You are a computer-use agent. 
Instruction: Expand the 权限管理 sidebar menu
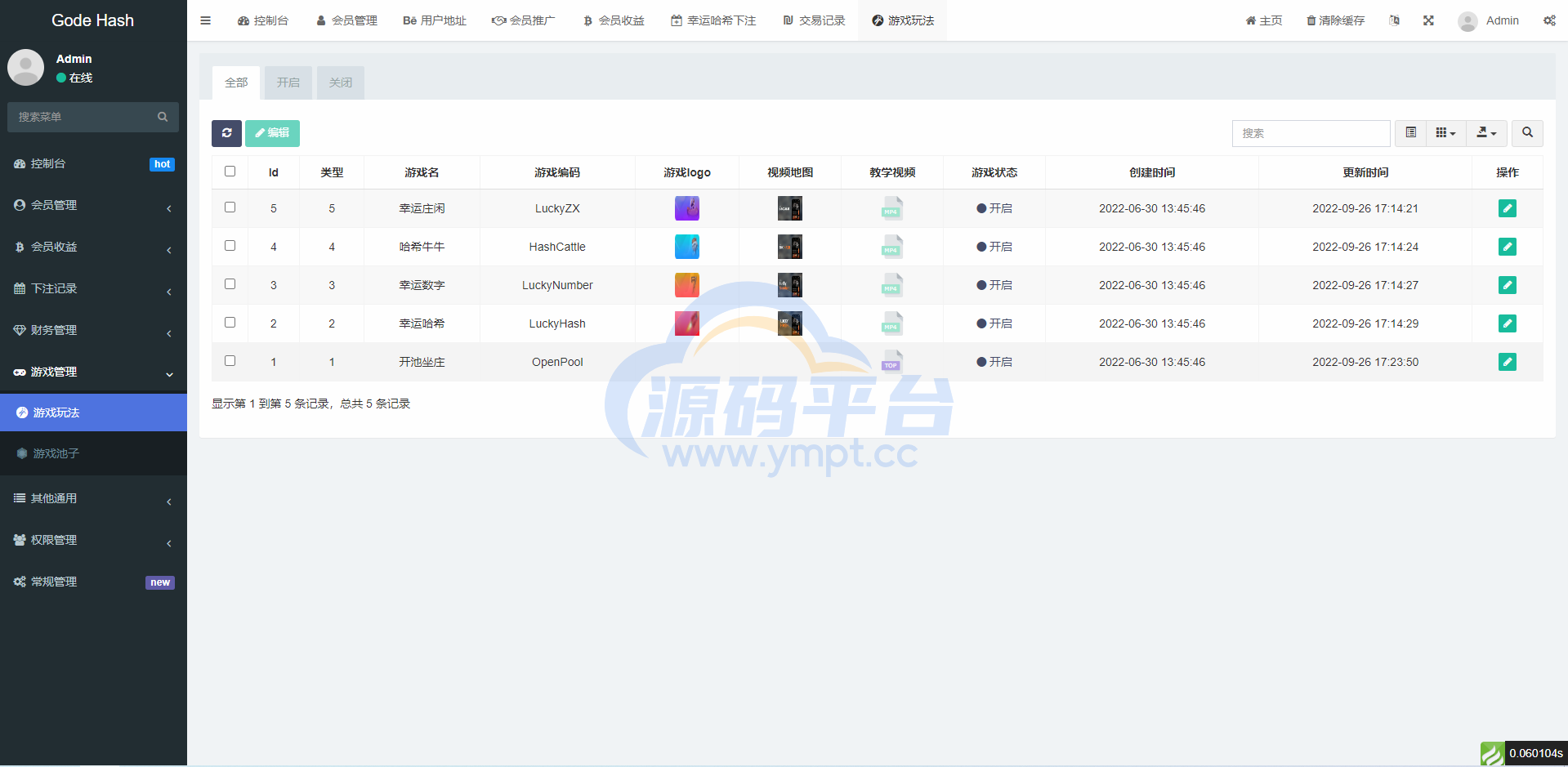pyautogui.click(x=93, y=540)
